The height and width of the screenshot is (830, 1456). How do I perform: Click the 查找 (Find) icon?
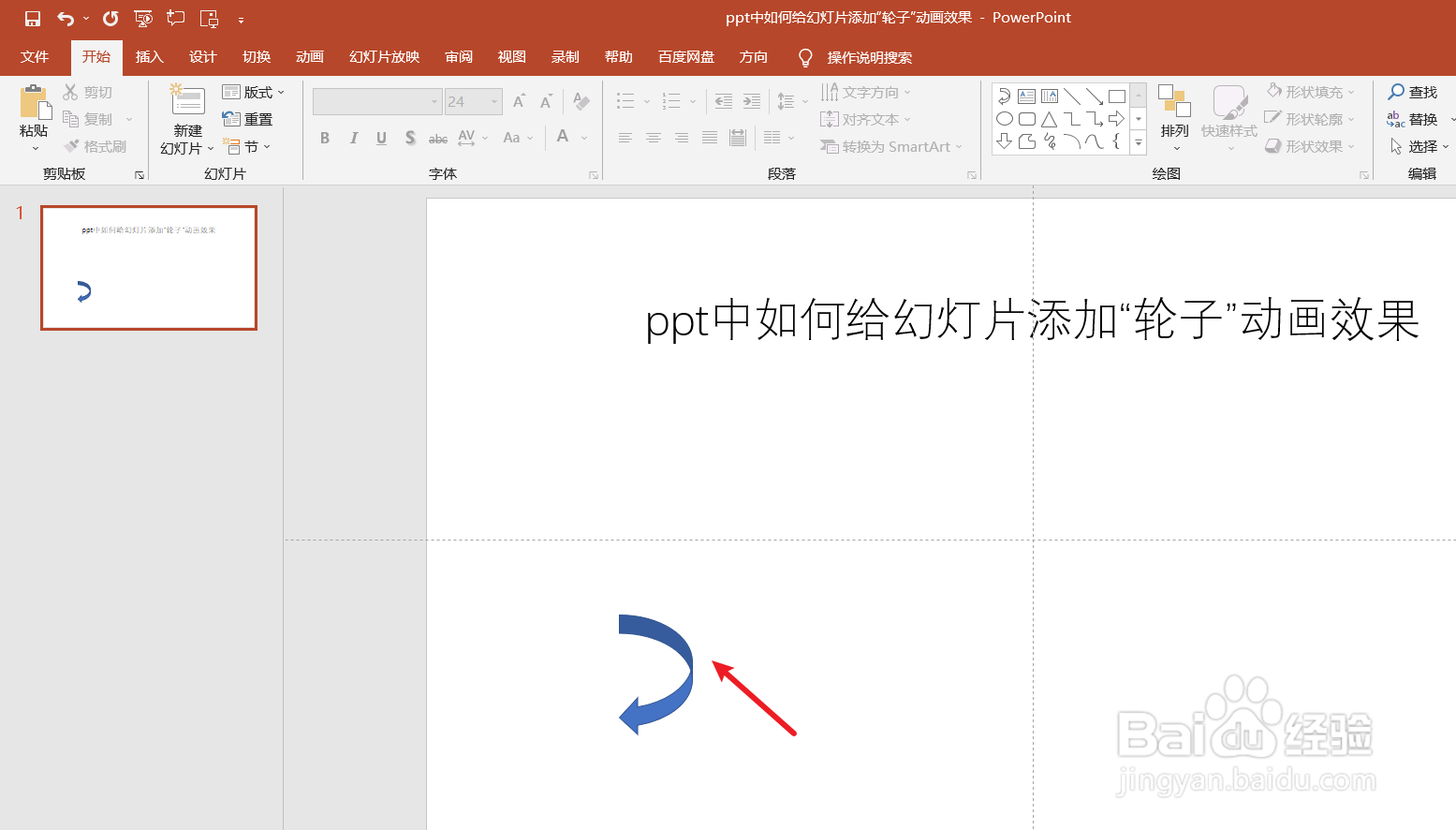1414,91
